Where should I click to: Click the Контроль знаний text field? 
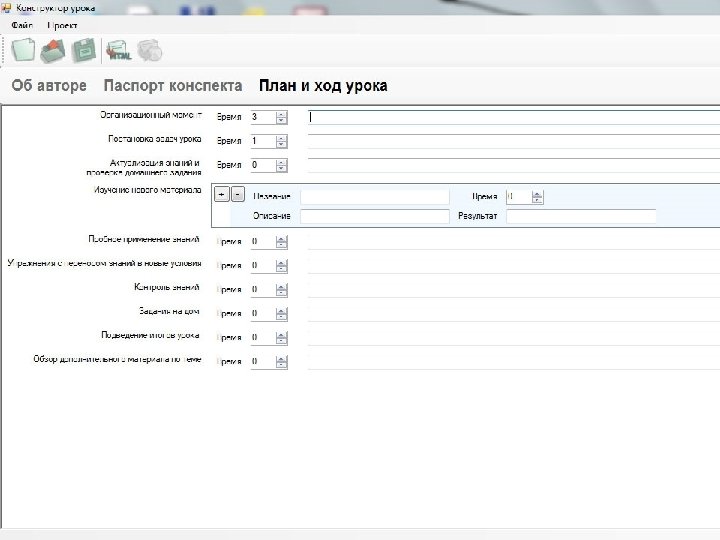click(514, 289)
